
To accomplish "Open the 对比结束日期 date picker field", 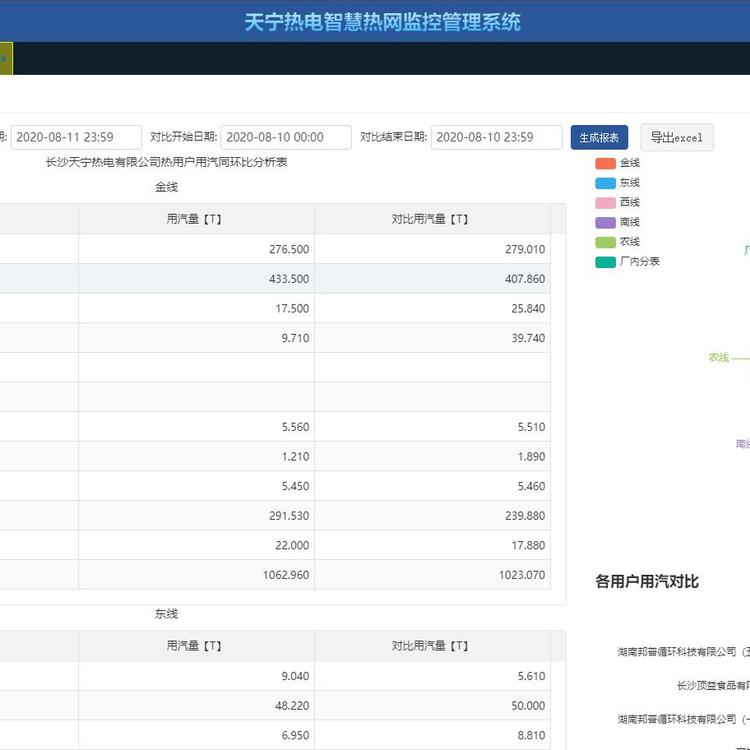I will (x=496, y=137).
